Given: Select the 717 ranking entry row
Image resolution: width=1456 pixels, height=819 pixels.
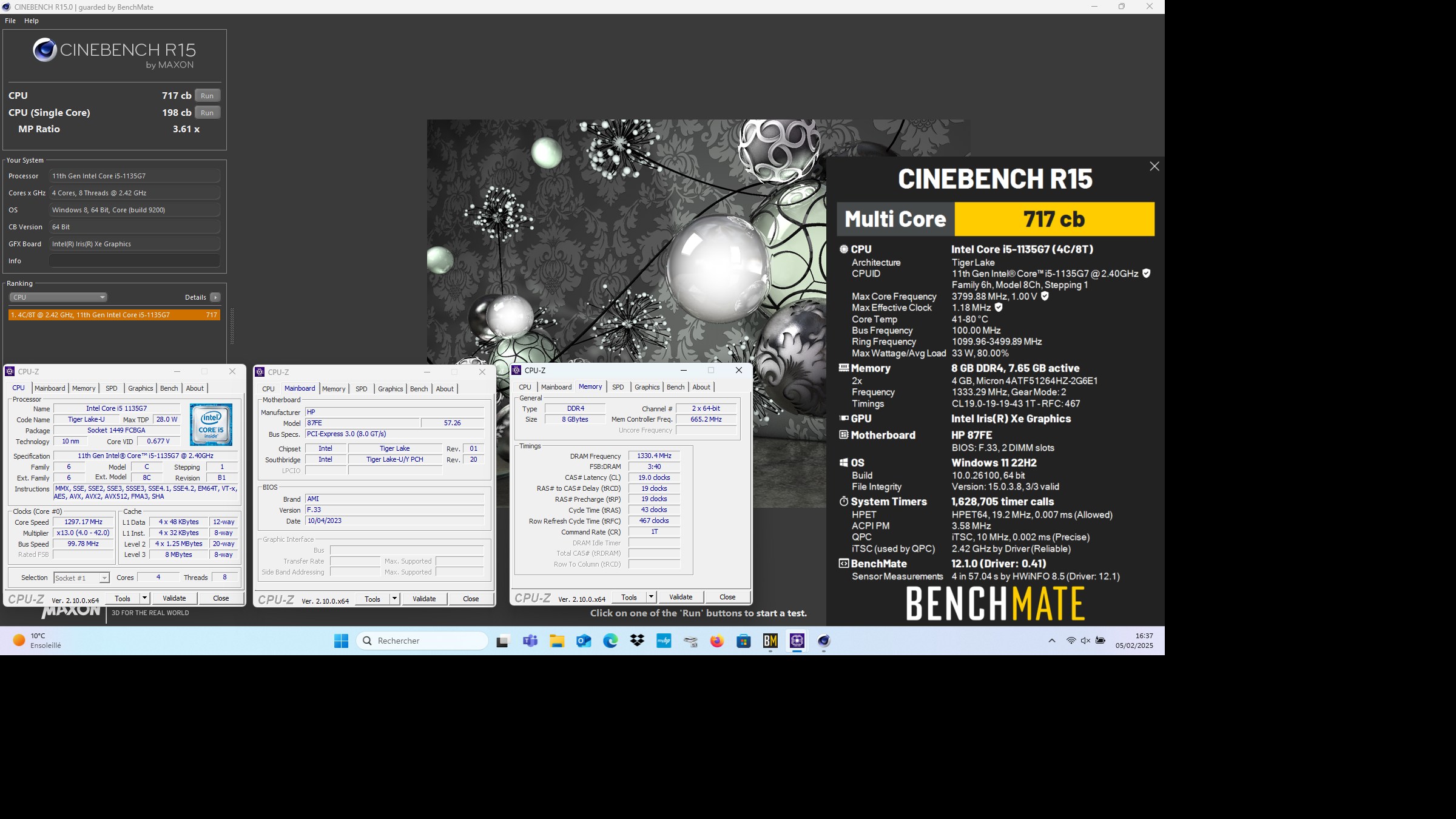Looking at the screenshot, I should tap(114, 315).
